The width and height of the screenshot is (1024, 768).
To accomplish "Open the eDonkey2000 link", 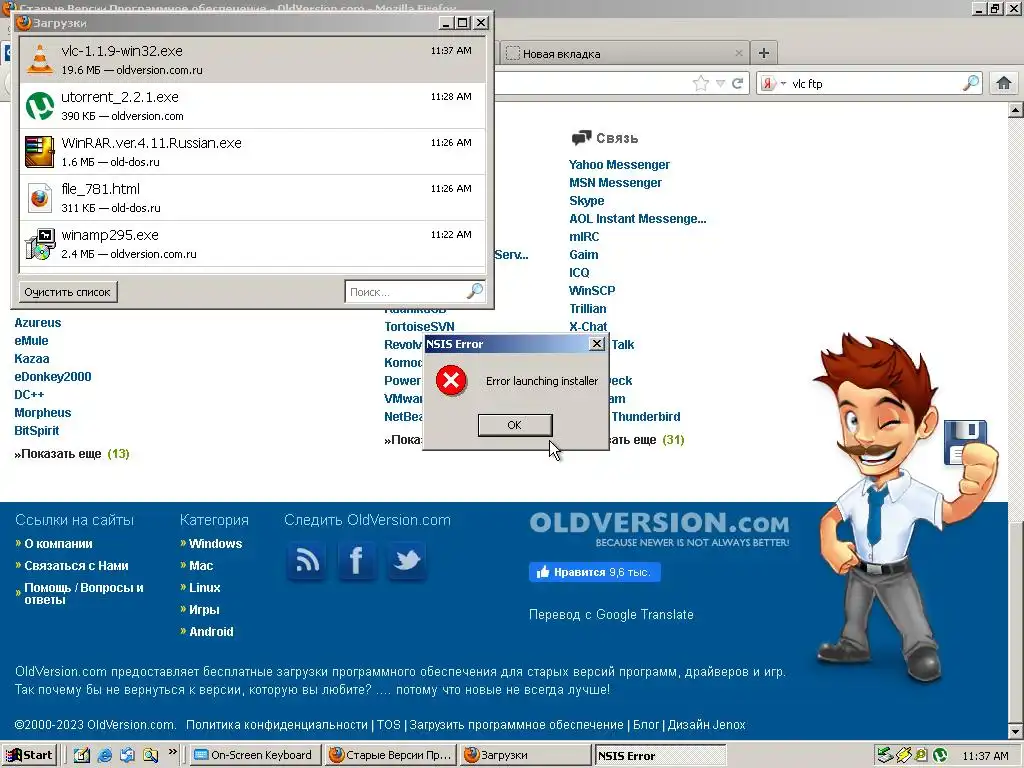I will 53,377.
